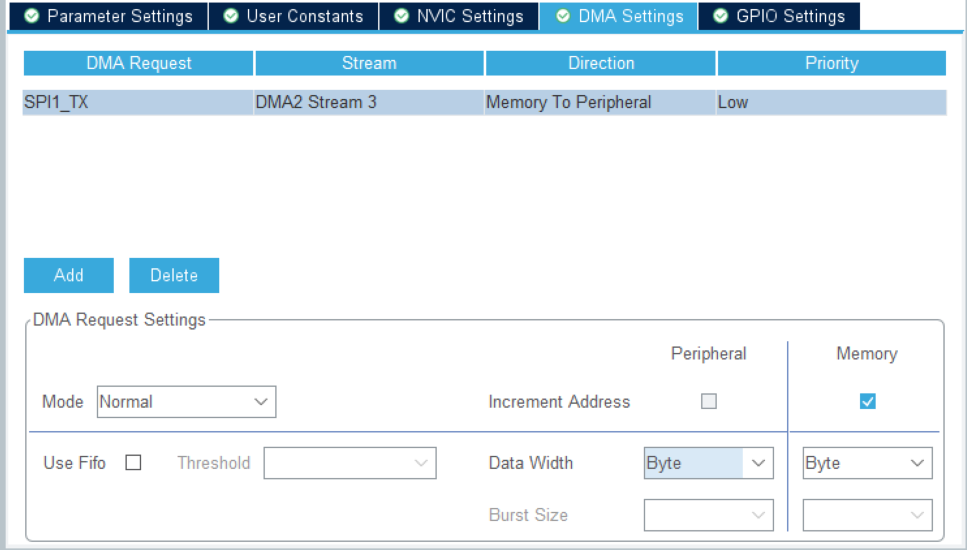Click the green check icon on GPIO Settings tab
The height and width of the screenshot is (550, 967).
pos(720,16)
